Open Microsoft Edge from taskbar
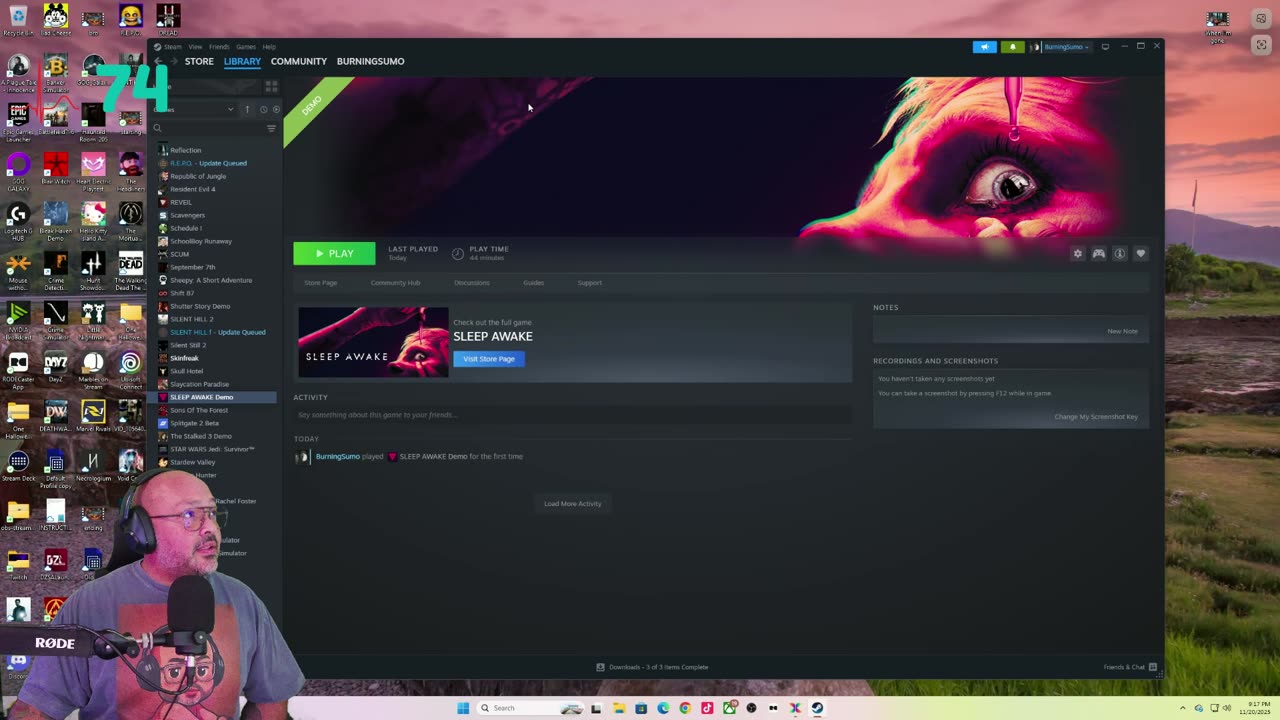Screen dimensions: 1280x720 663,708
